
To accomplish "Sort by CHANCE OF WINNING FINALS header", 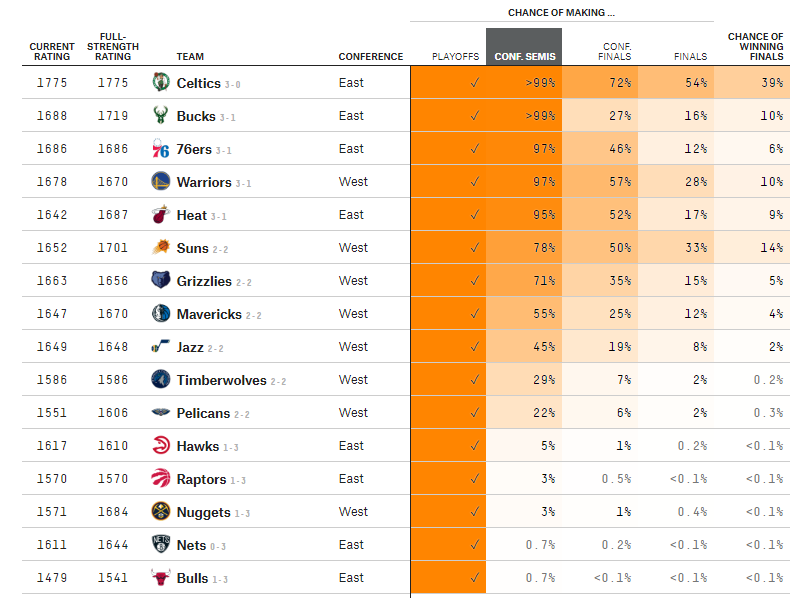I will point(755,47).
